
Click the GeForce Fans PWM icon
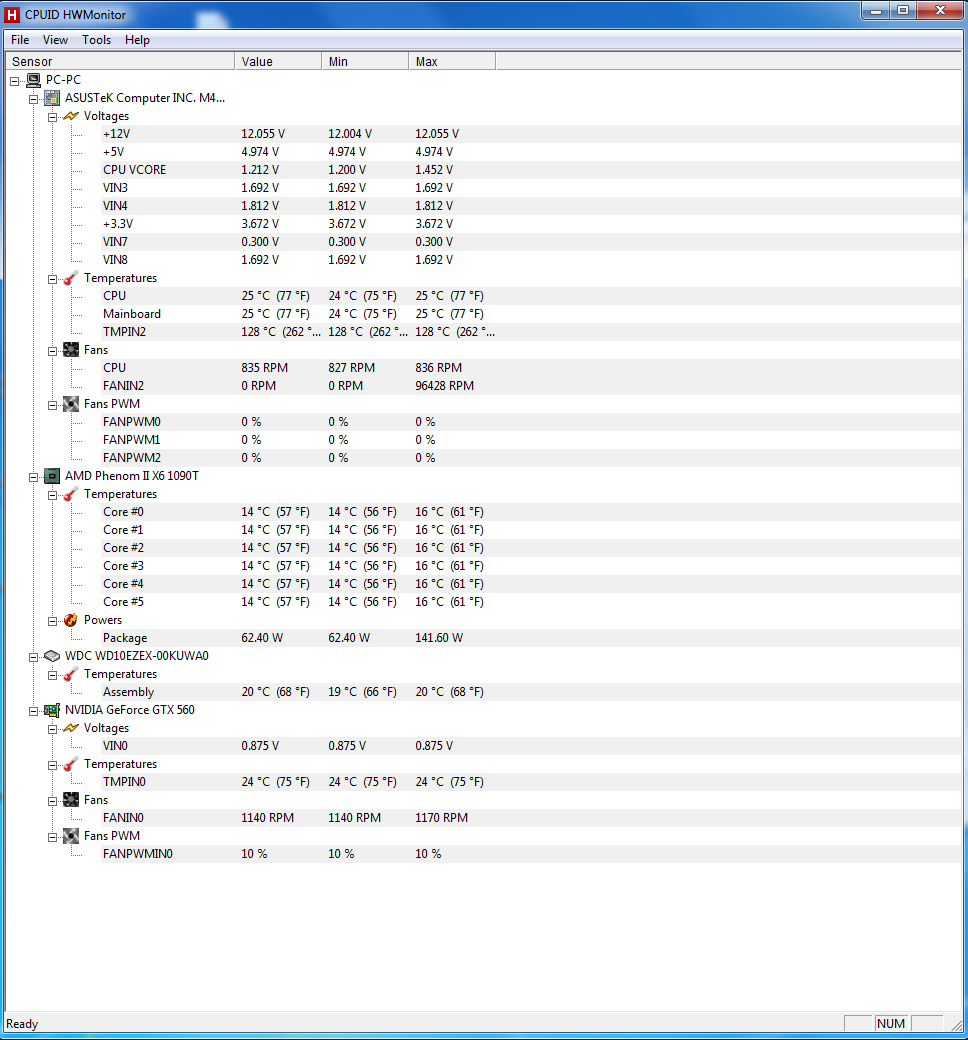(x=71, y=836)
